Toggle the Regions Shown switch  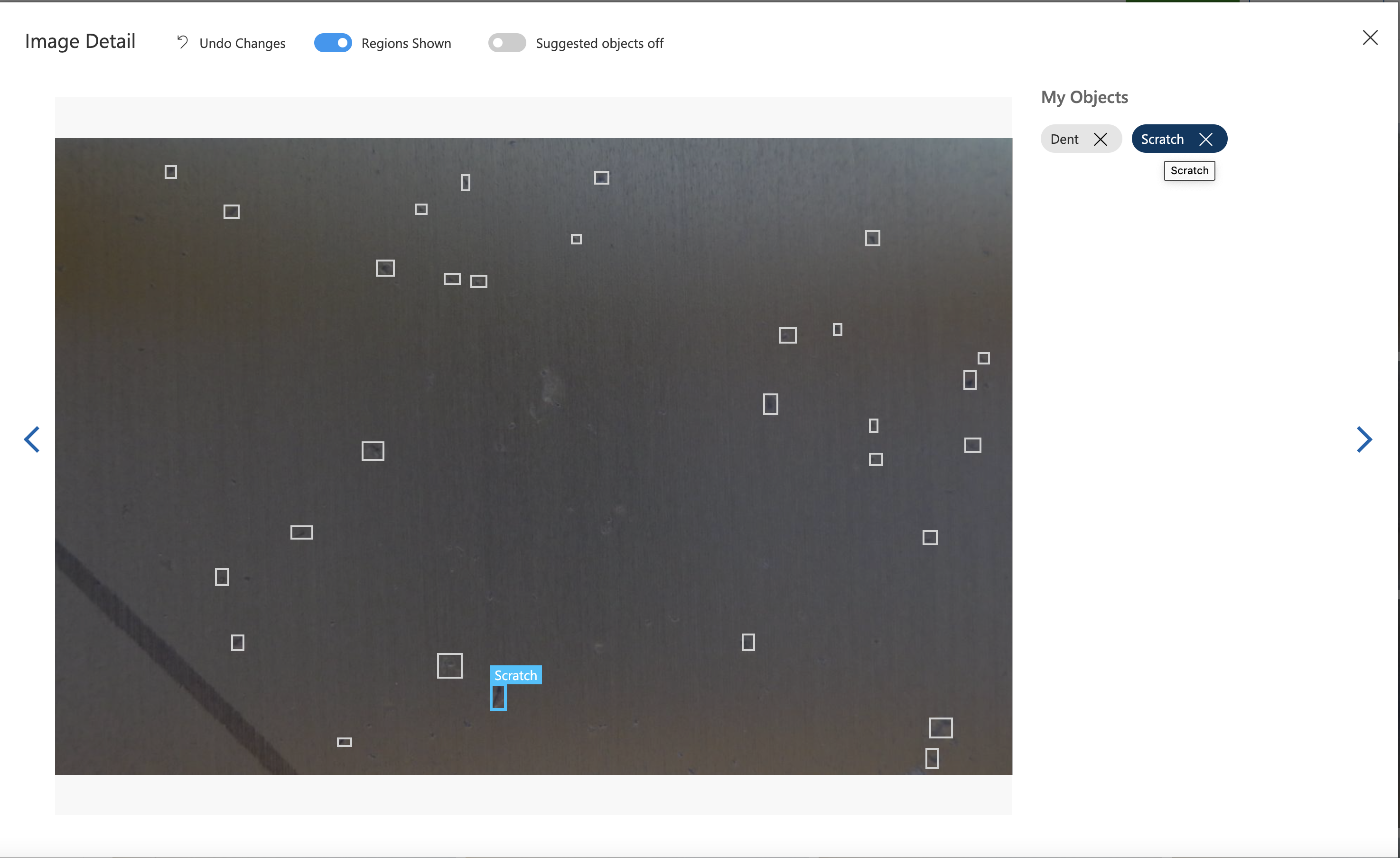pyautogui.click(x=333, y=43)
